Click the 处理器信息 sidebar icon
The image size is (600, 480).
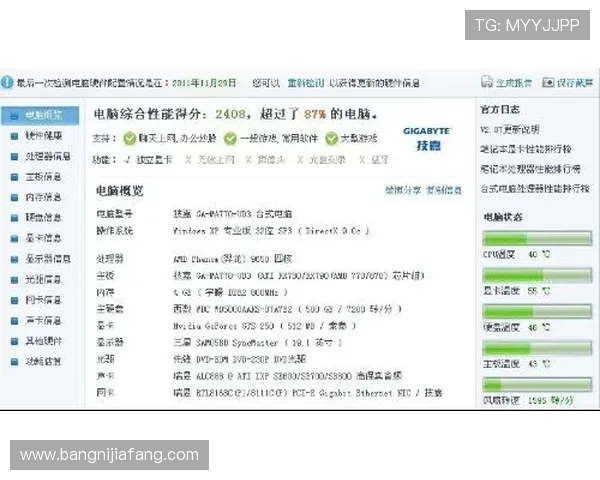(x=15, y=157)
